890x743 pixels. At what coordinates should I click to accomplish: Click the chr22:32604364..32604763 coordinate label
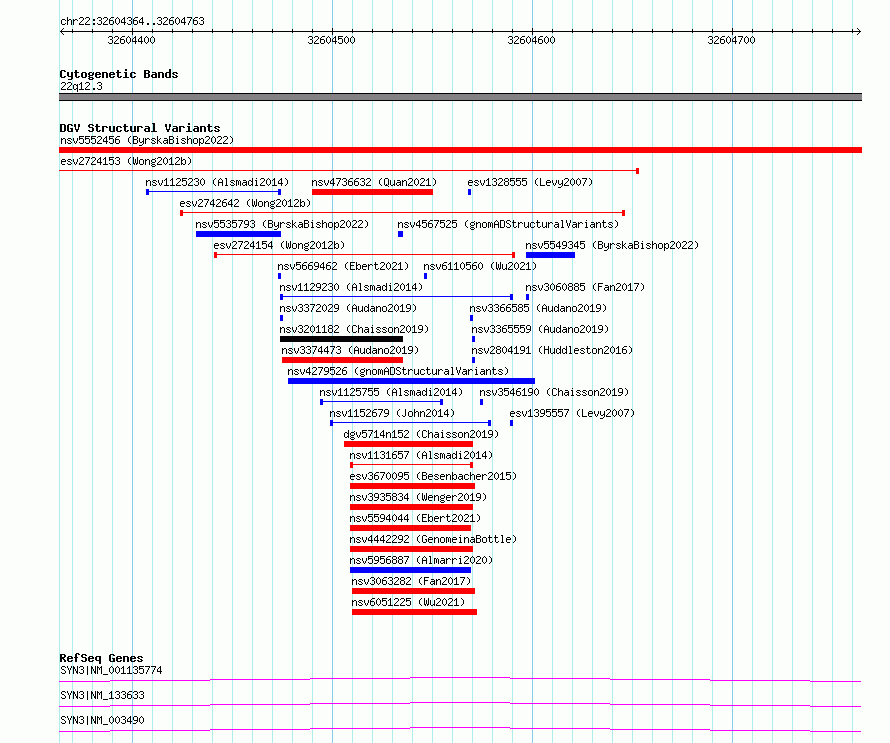click(132, 22)
